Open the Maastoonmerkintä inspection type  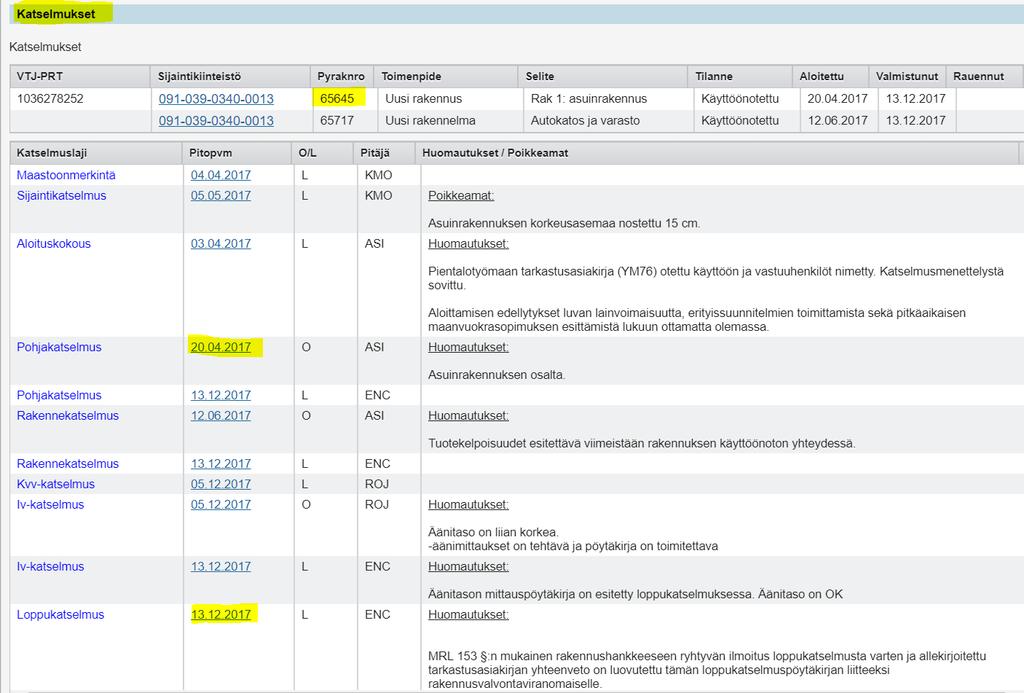point(66,175)
